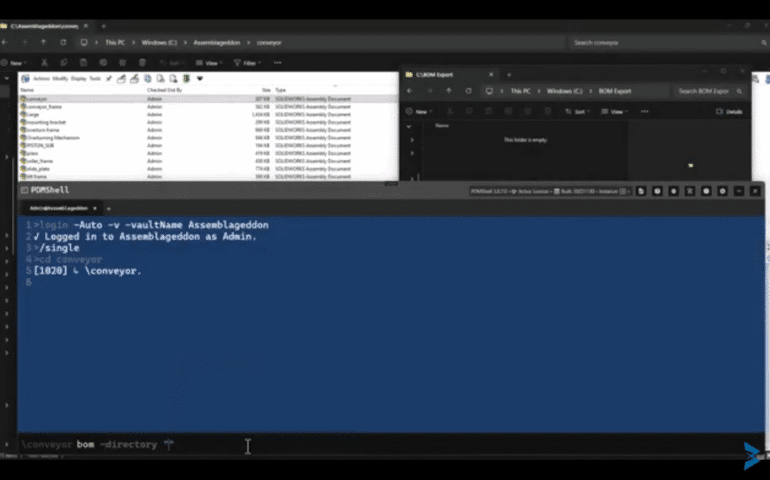The height and width of the screenshot is (480, 770).
Task: Click the pin icon in PDM toolbar
Action: pyautogui.click(x=109, y=79)
